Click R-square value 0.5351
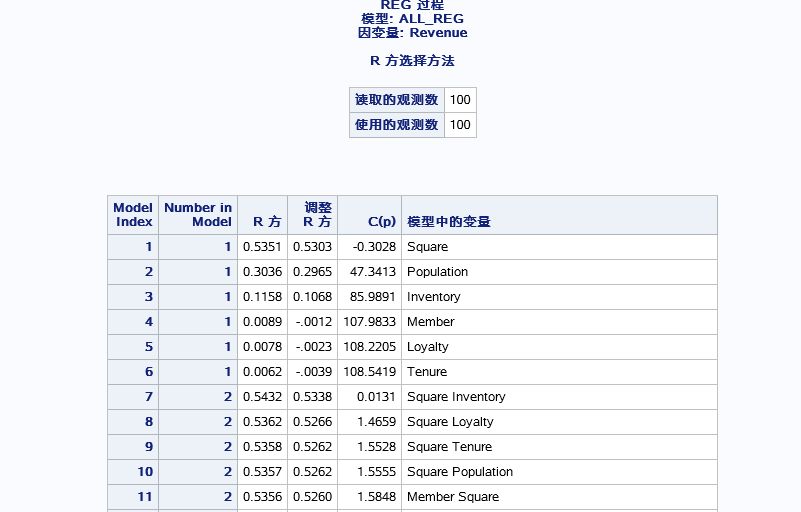This screenshot has height=512, width=801. pyautogui.click(x=263, y=247)
